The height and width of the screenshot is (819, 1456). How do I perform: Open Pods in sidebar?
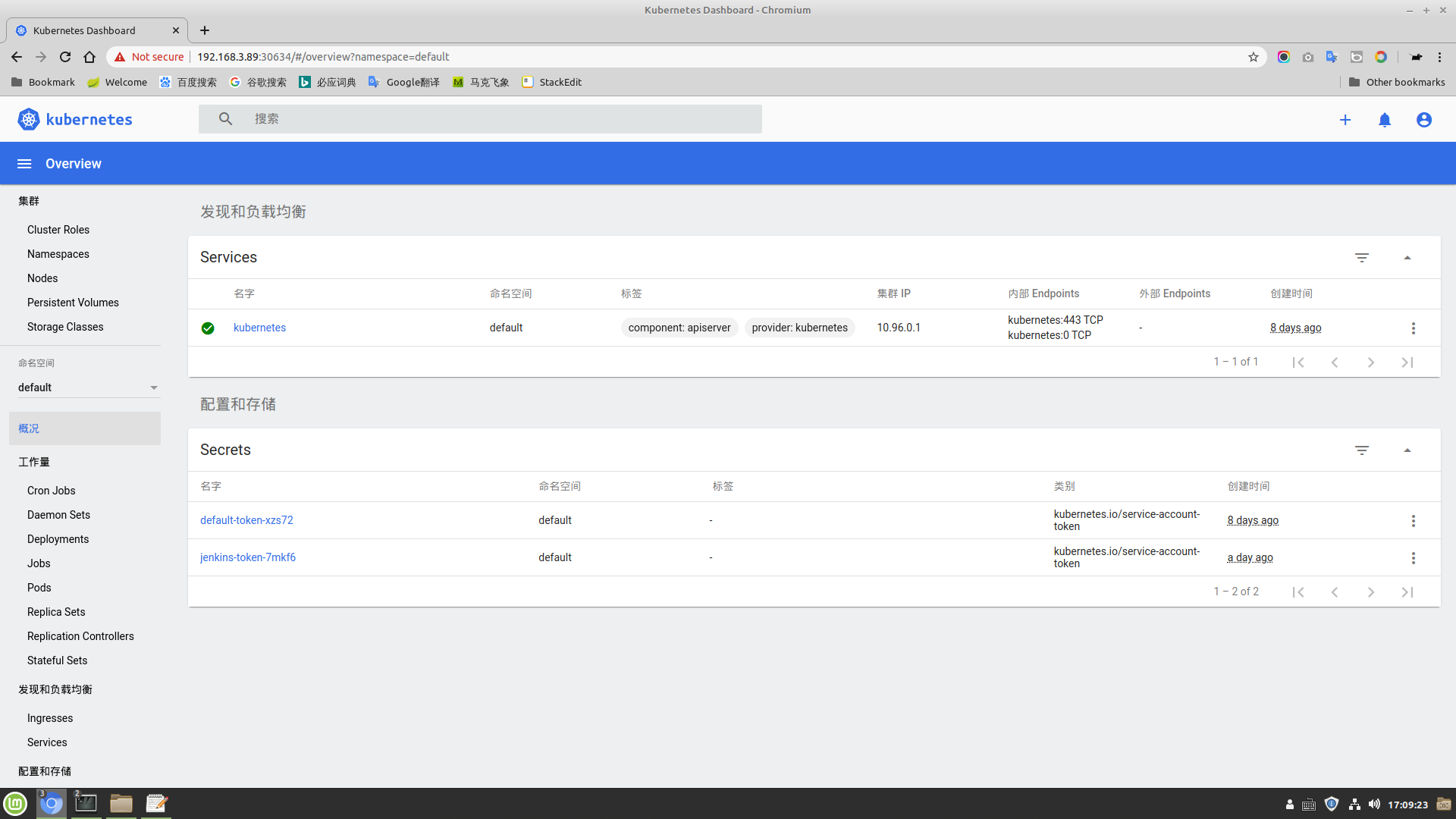39,588
